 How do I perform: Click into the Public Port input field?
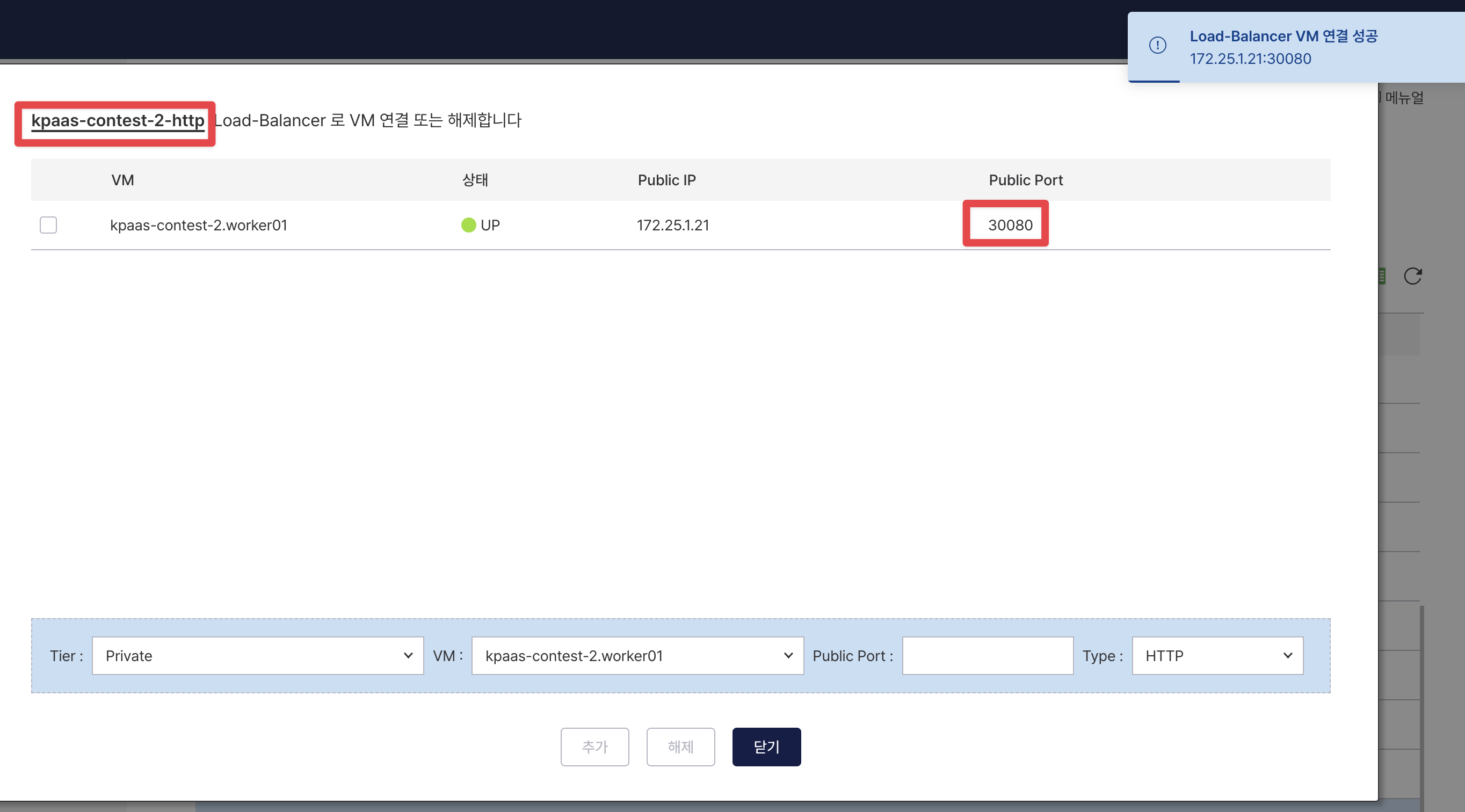987,656
